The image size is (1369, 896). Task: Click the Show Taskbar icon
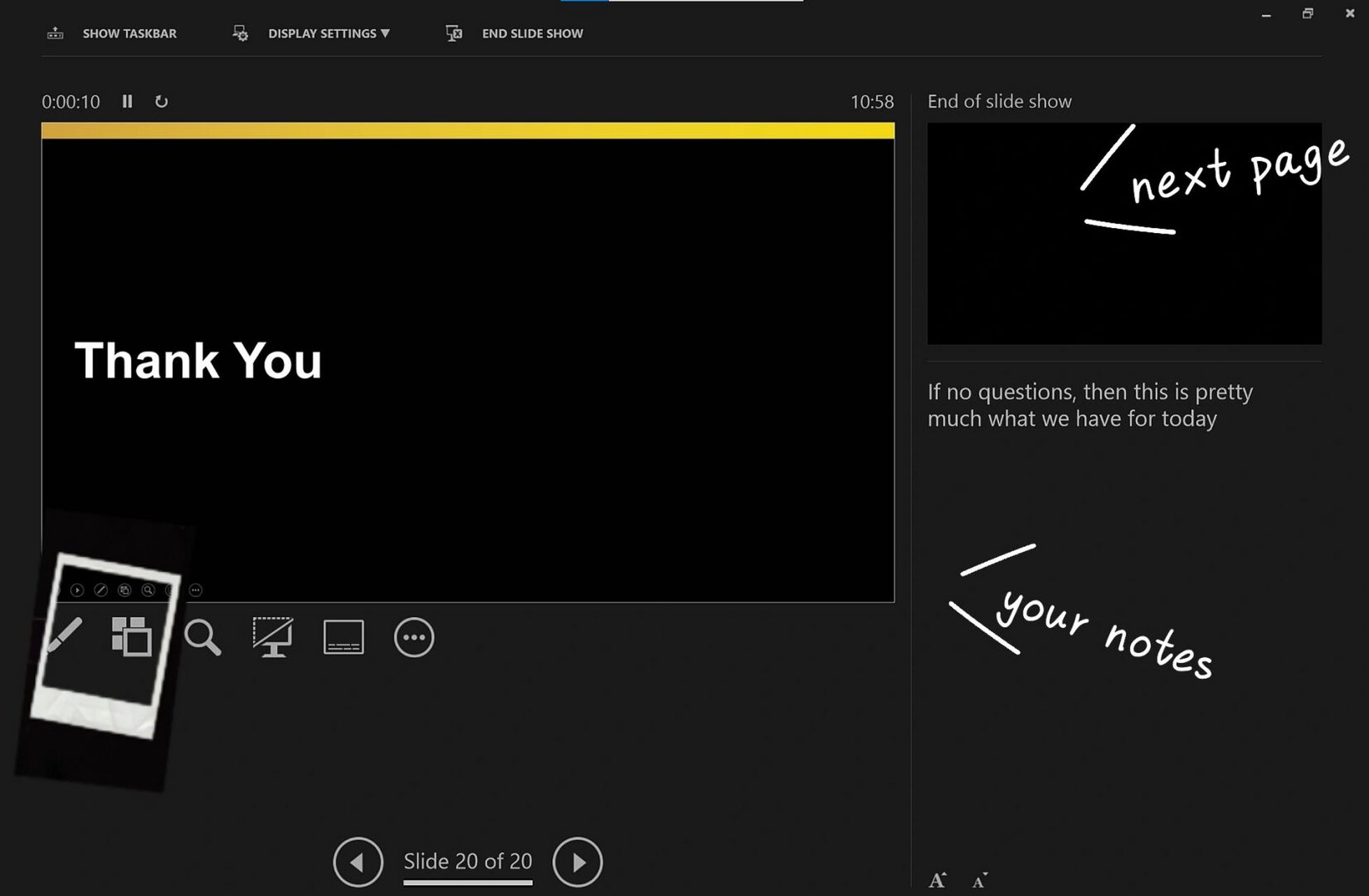(x=55, y=33)
